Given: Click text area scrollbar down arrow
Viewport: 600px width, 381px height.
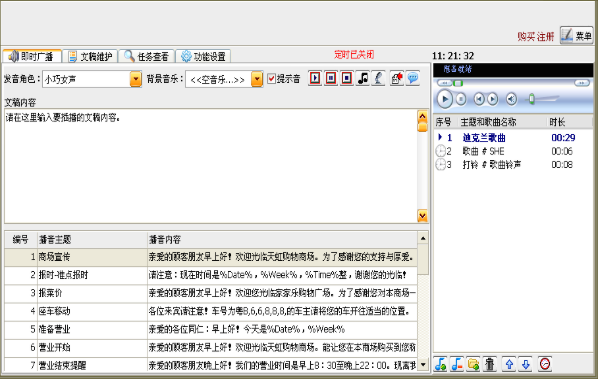Looking at the screenshot, I should pyautogui.click(x=422, y=216).
